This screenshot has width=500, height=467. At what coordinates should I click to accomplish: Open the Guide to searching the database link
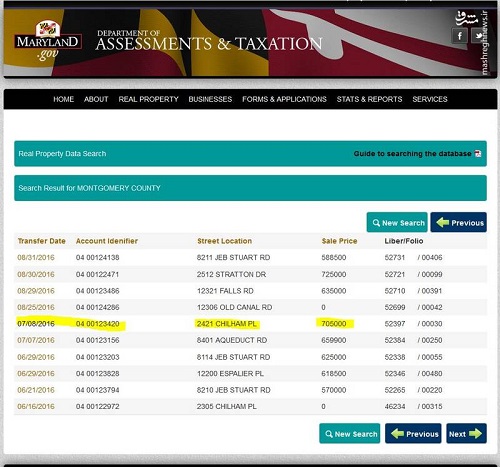[x=412, y=154]
